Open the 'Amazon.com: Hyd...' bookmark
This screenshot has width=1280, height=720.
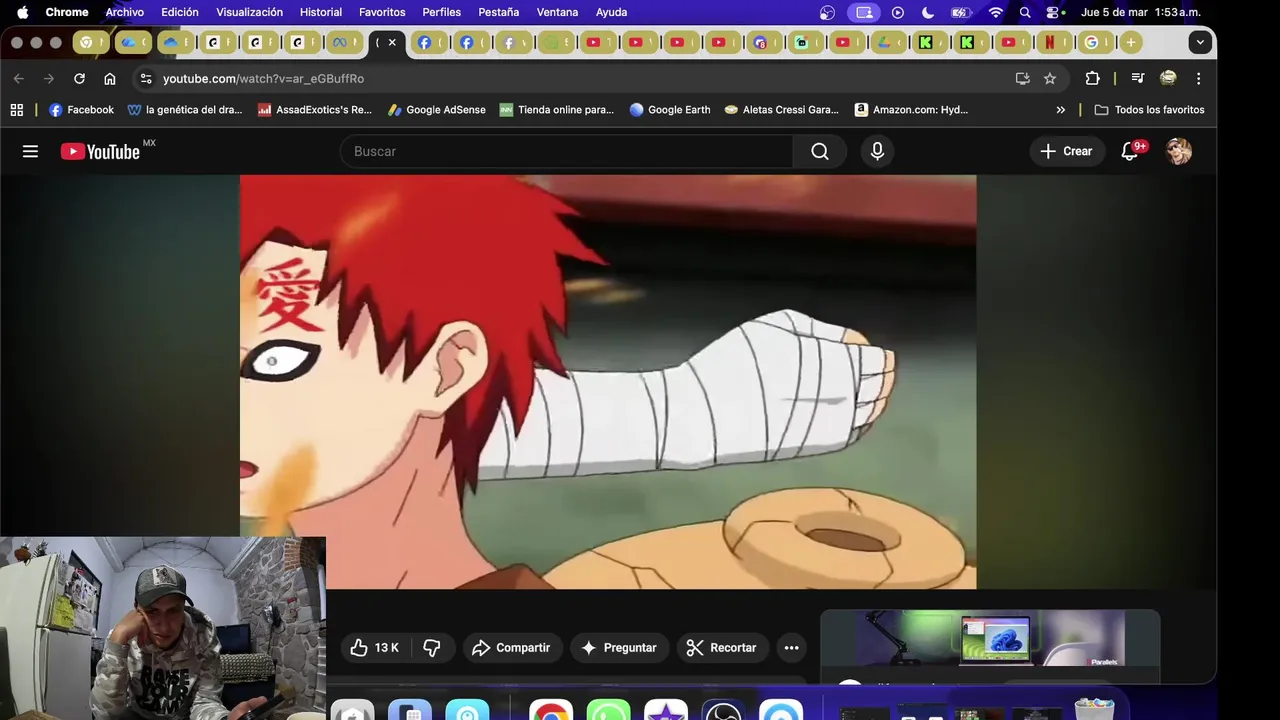click(x=911, y=110)
